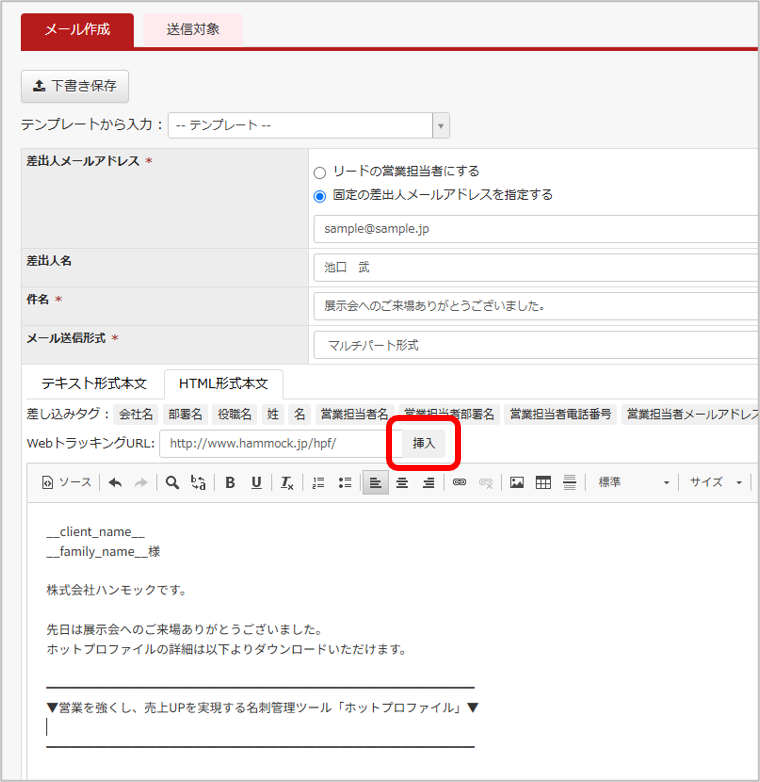The image size is (760, 782).
Task: Open the テンプレート dropdown
Action: [x=309, y=125]
